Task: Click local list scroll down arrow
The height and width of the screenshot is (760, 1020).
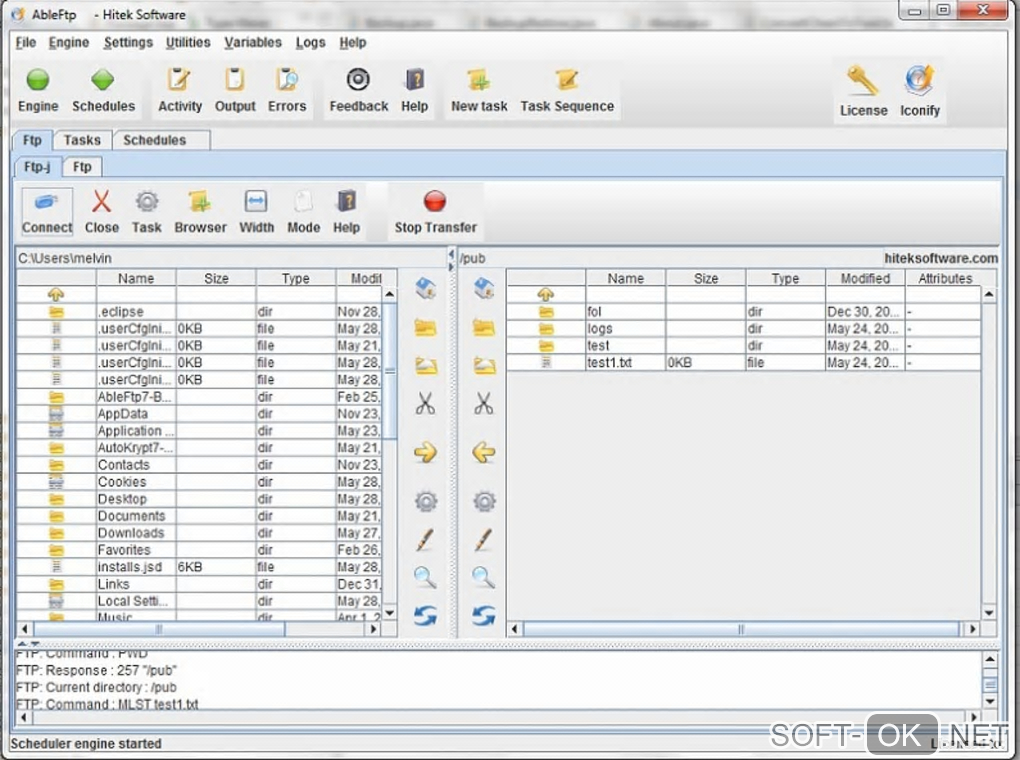Action: pos(389,612)
